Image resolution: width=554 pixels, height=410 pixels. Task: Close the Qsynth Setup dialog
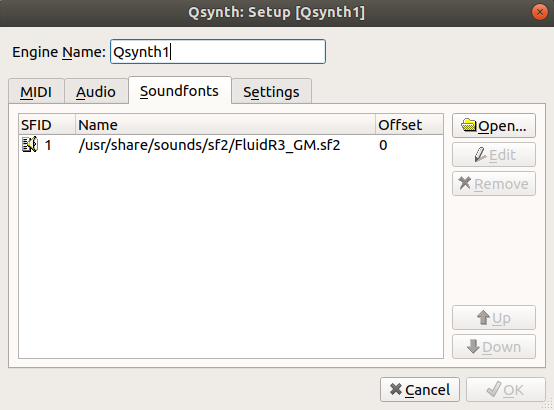[540, 12]
